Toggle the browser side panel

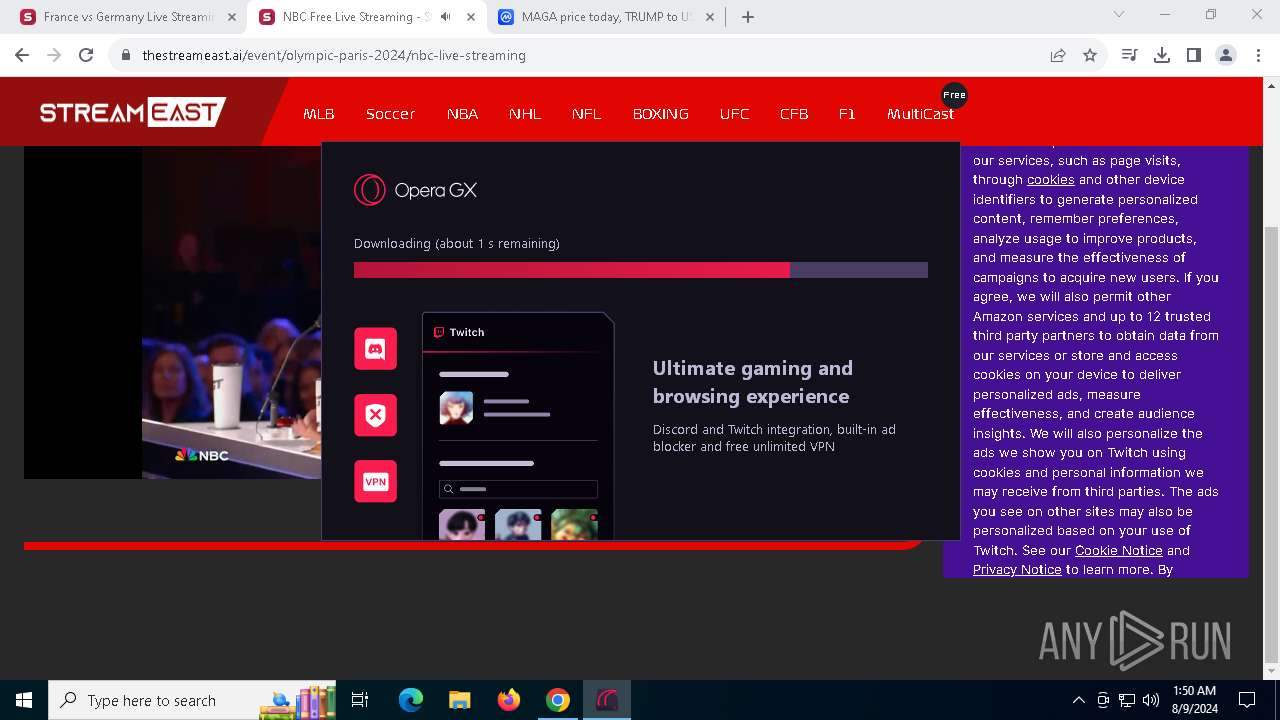[x=1194, y=55]
